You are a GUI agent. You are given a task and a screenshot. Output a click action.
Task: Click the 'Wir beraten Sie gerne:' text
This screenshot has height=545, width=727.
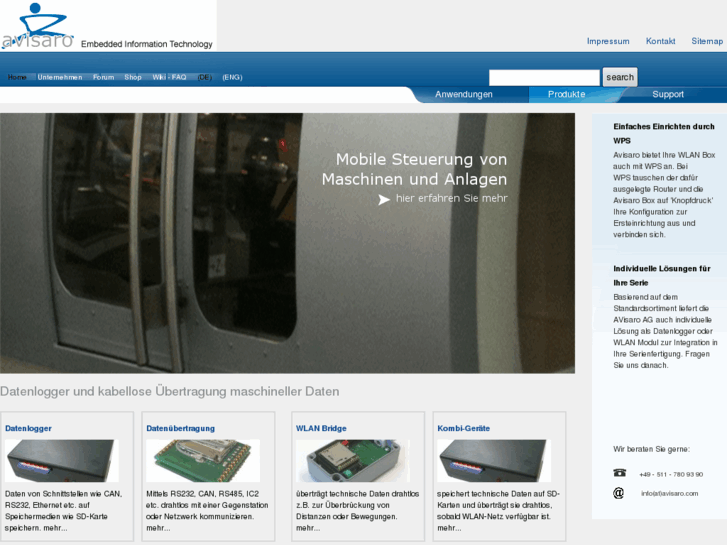pos(651,449)
